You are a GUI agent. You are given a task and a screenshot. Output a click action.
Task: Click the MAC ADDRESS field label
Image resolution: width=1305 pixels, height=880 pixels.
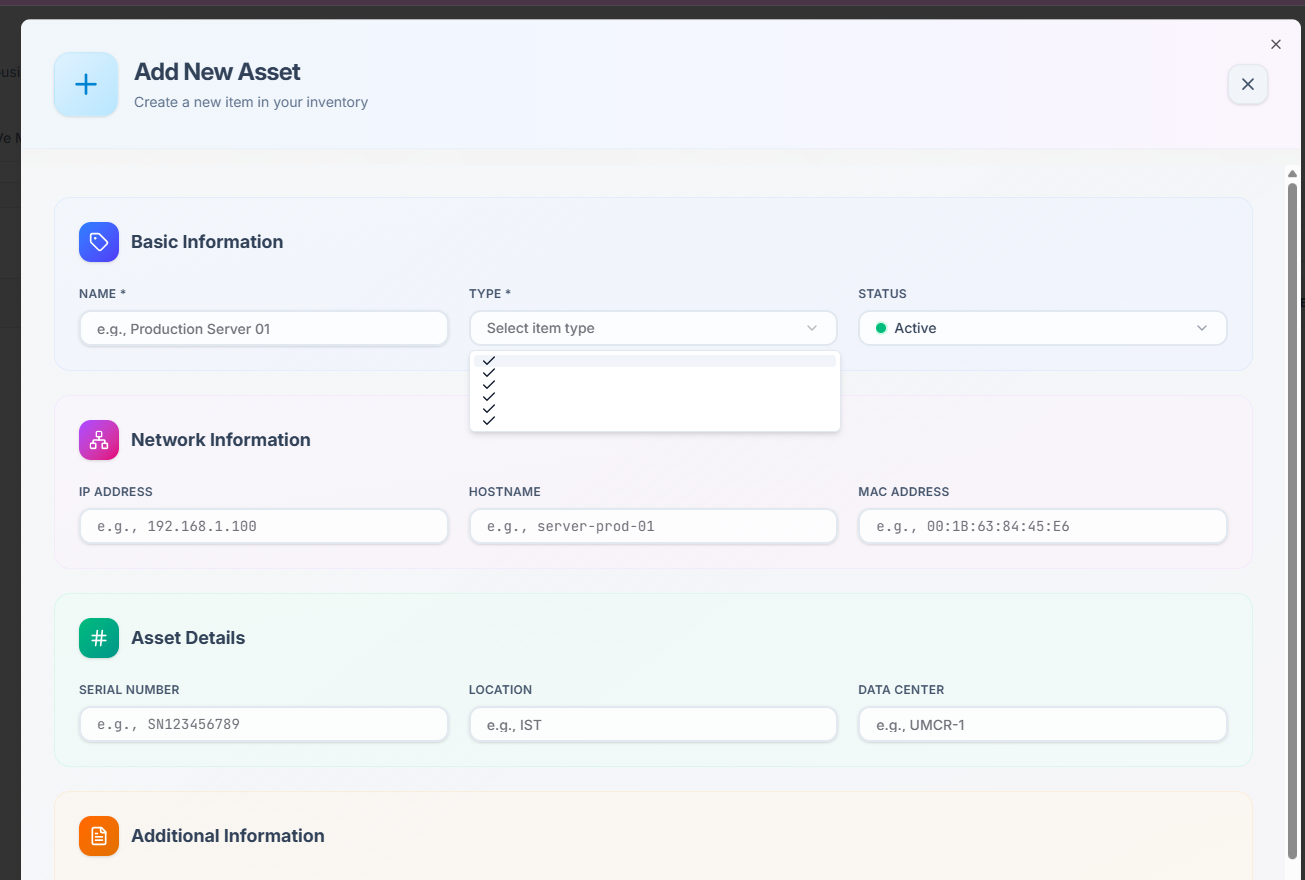tap(904, 492)
